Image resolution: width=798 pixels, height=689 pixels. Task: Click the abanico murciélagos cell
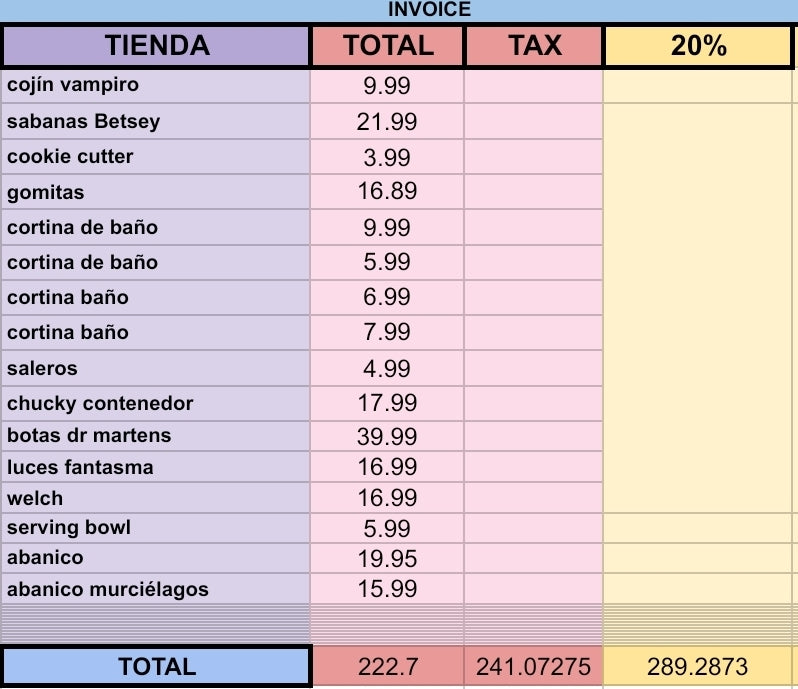pyautogui.click(x=156, y=589)
